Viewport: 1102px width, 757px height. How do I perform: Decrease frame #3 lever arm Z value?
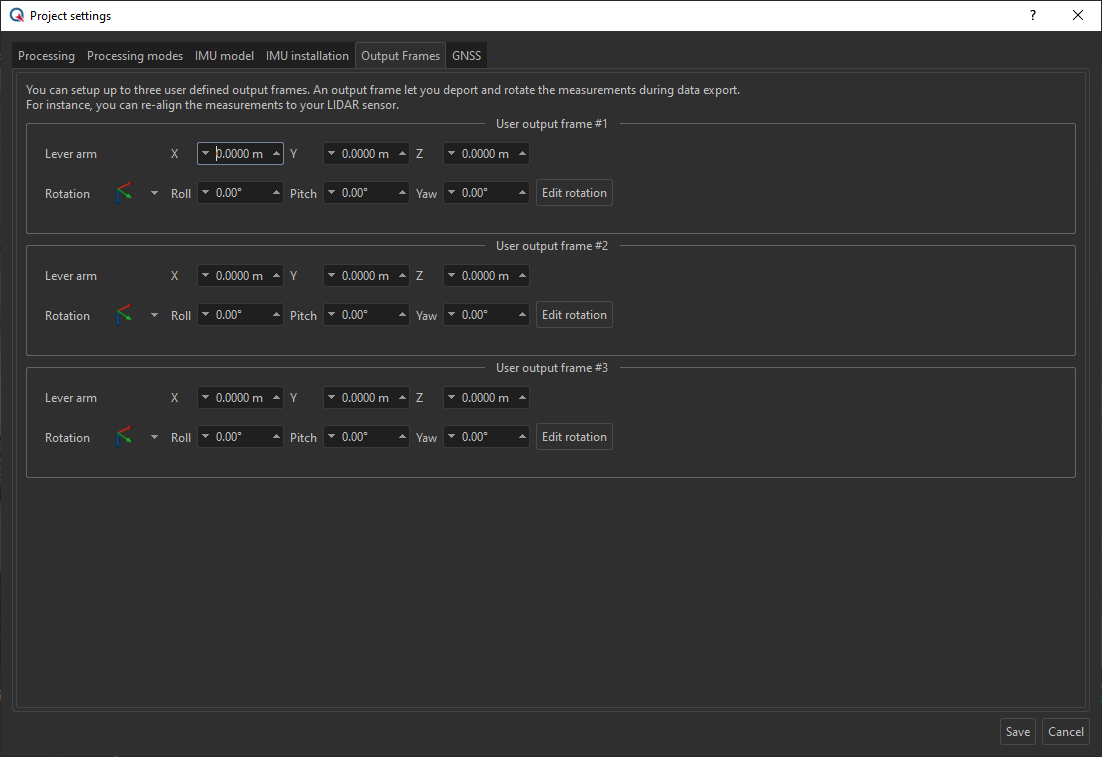coord(451,398)
